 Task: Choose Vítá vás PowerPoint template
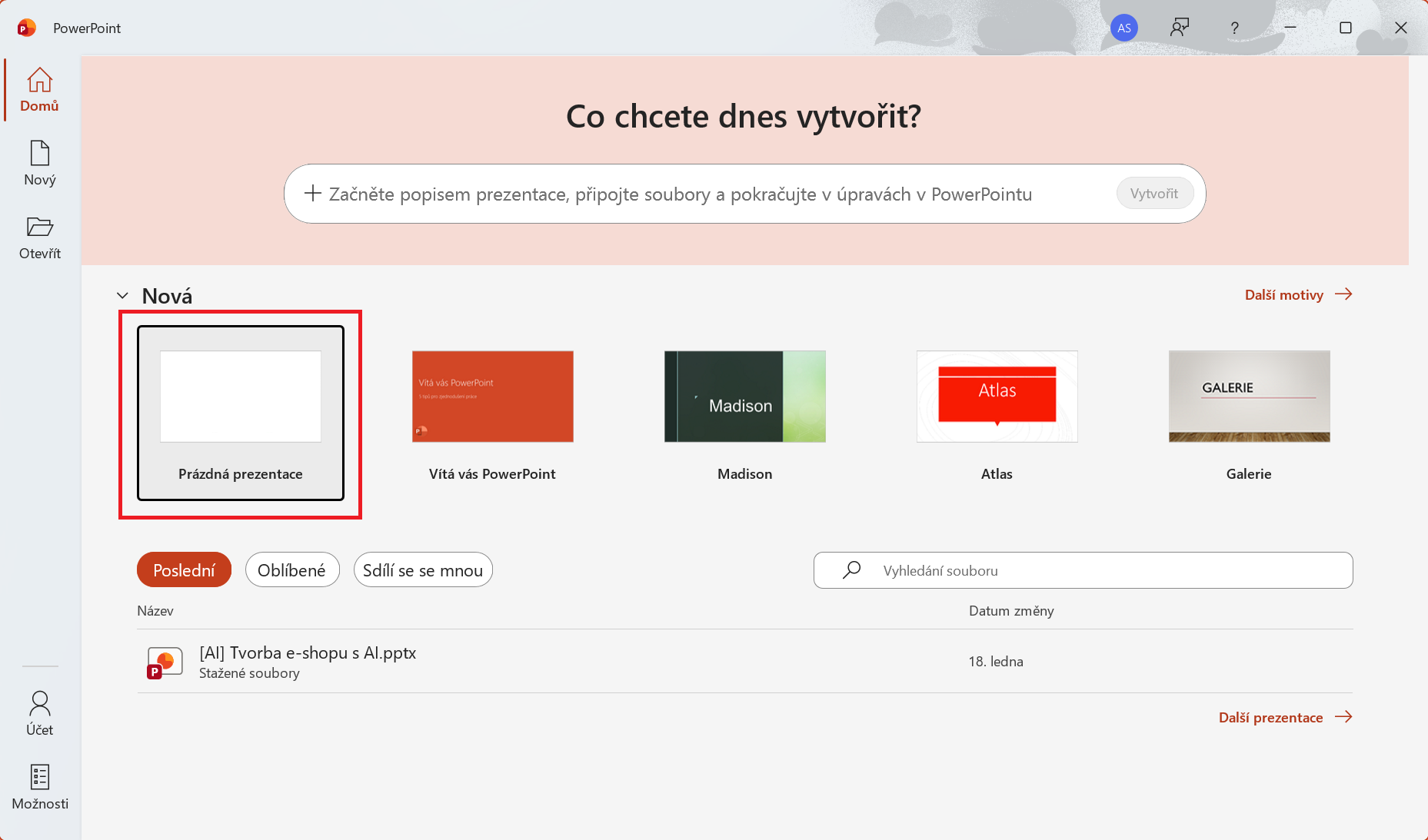point(493,413)
